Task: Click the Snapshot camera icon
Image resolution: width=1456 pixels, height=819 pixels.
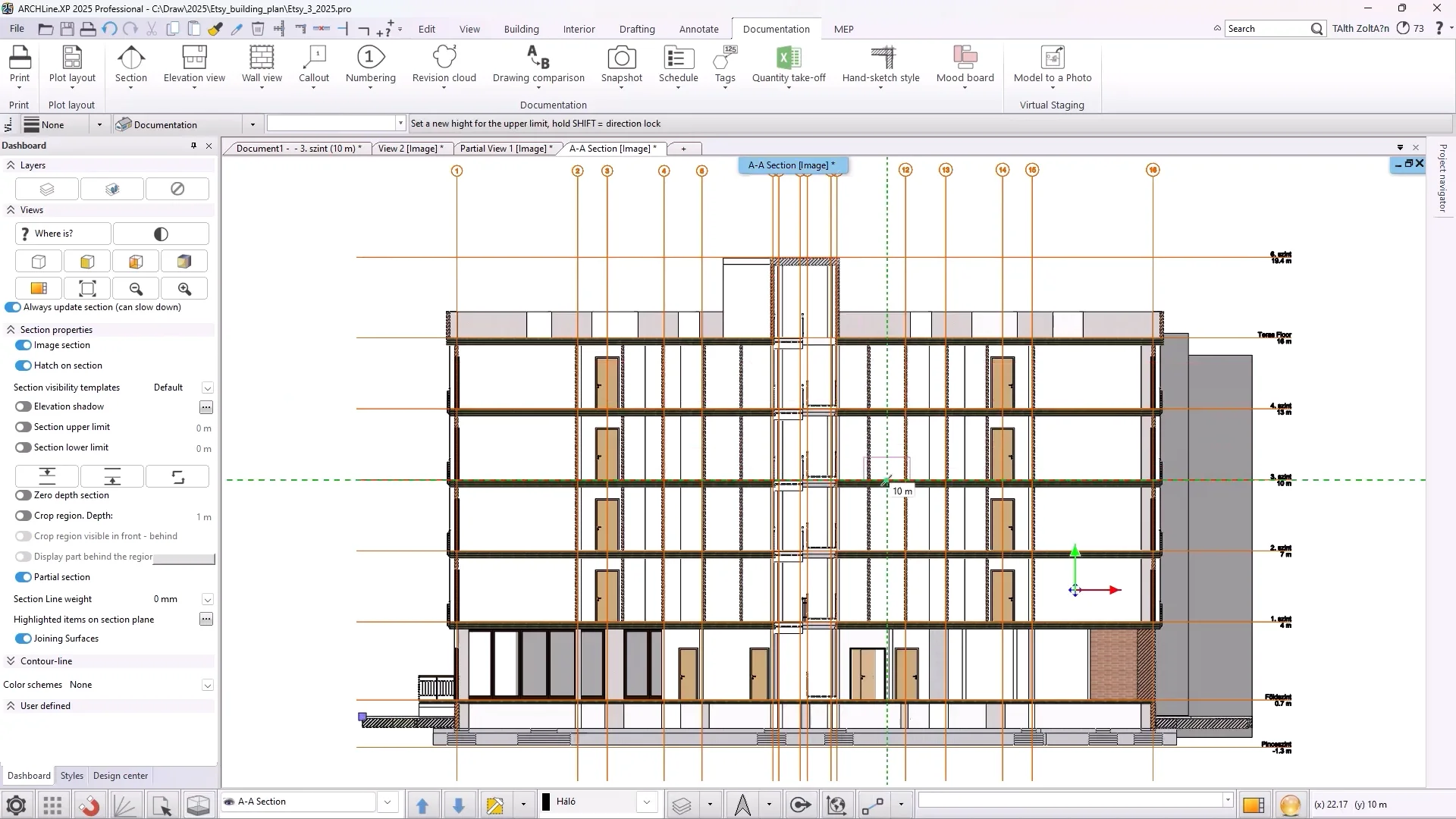Action: click(621, 58)
